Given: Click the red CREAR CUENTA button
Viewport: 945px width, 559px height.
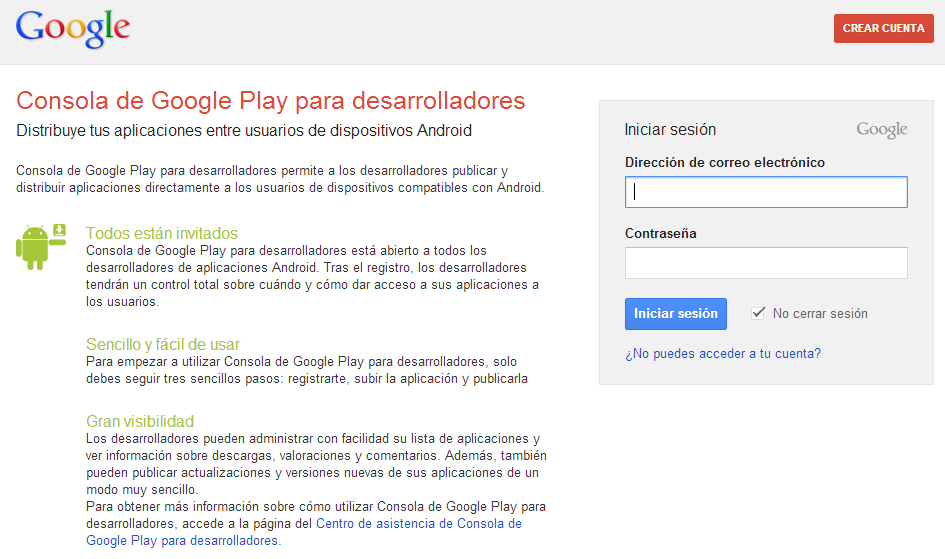Looking at the screenshot, I should (884, 28).
